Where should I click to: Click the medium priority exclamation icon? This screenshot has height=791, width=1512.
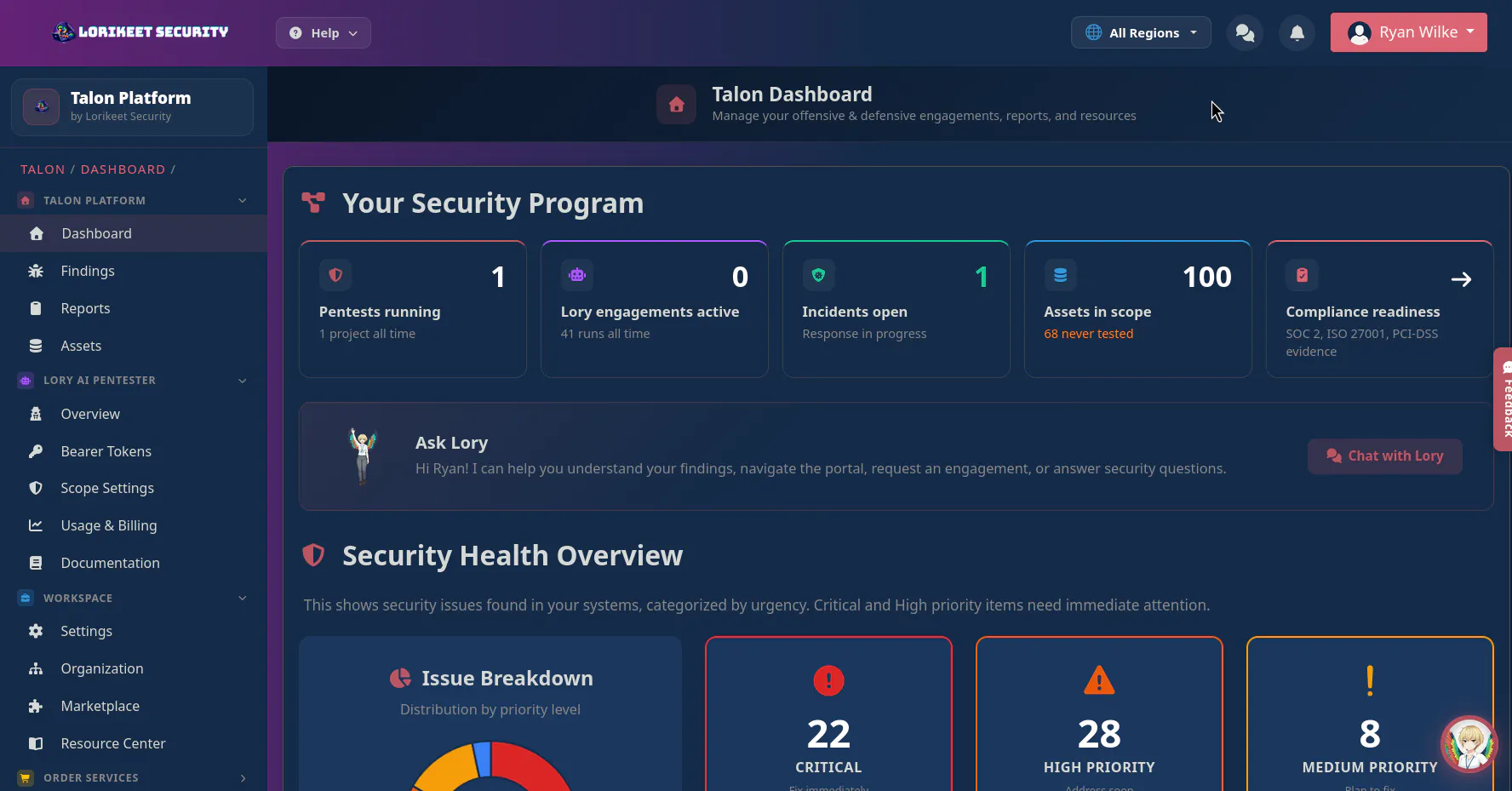coord(1370,680)
